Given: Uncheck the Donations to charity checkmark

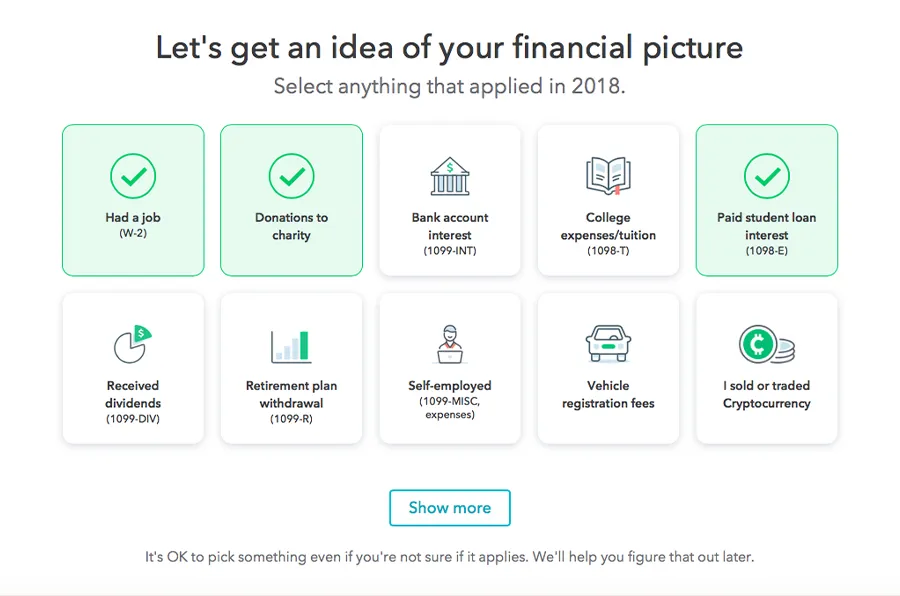Looking at the screenshot, I should (x=291, y=177).
